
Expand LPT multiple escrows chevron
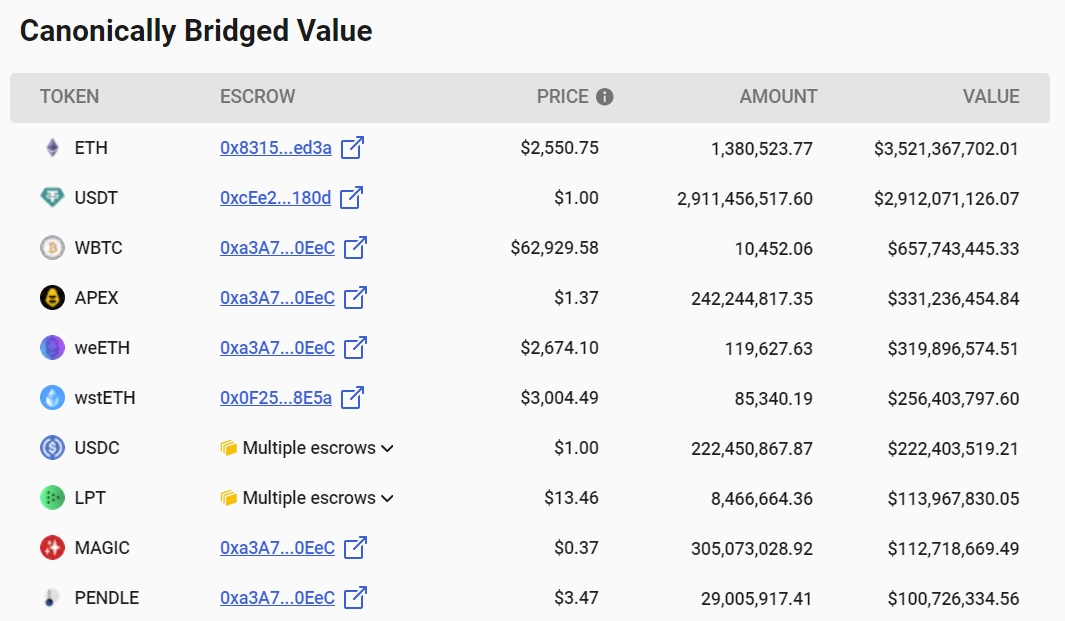tap(387, 499)
